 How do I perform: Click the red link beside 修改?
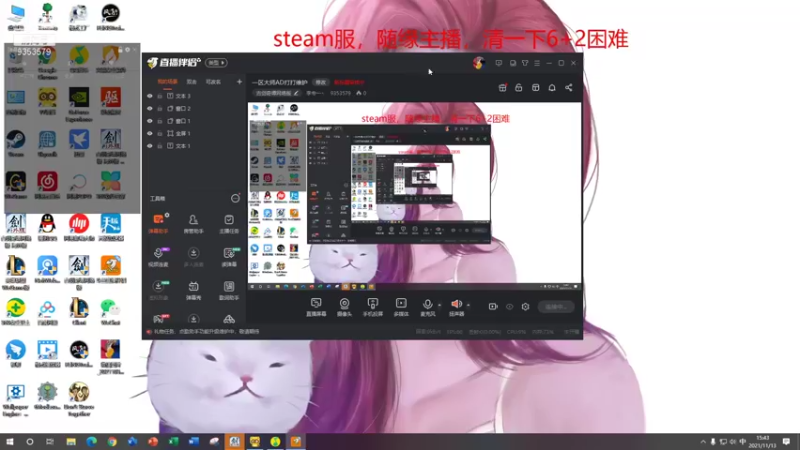[x=349, y=82]
